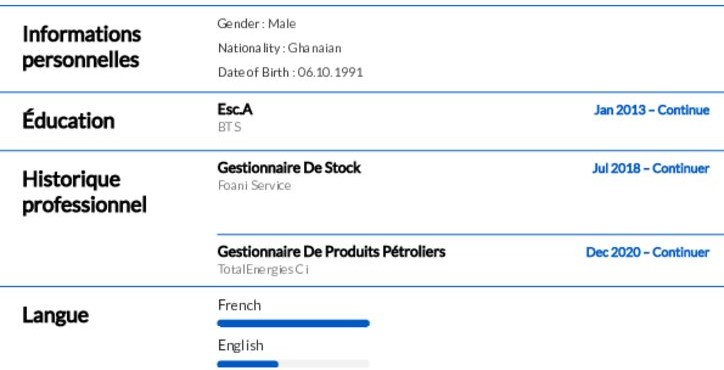The width and height of the screenshot is (724, 370).
Task: Click the BTS degree text
Action: tap(229, 127)
